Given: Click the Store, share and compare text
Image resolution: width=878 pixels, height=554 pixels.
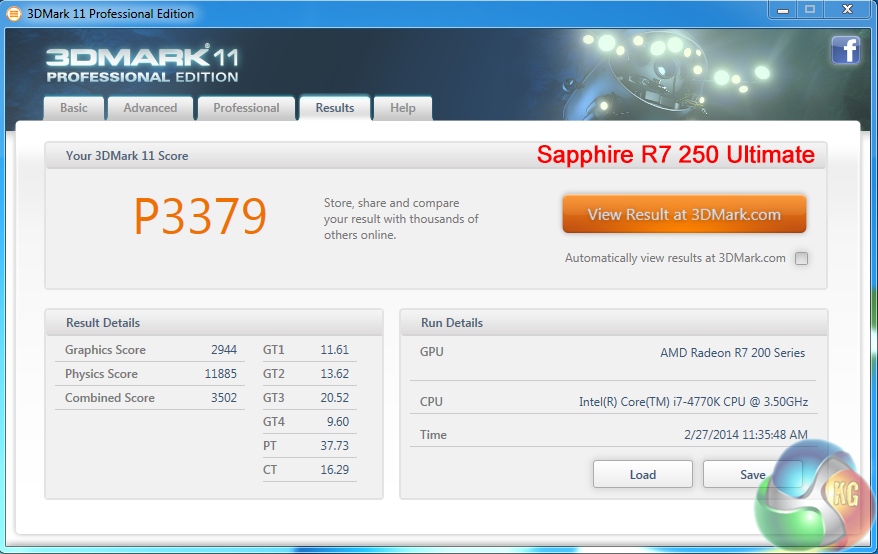Looking at the screenshot, I should (x=401, y=218).
